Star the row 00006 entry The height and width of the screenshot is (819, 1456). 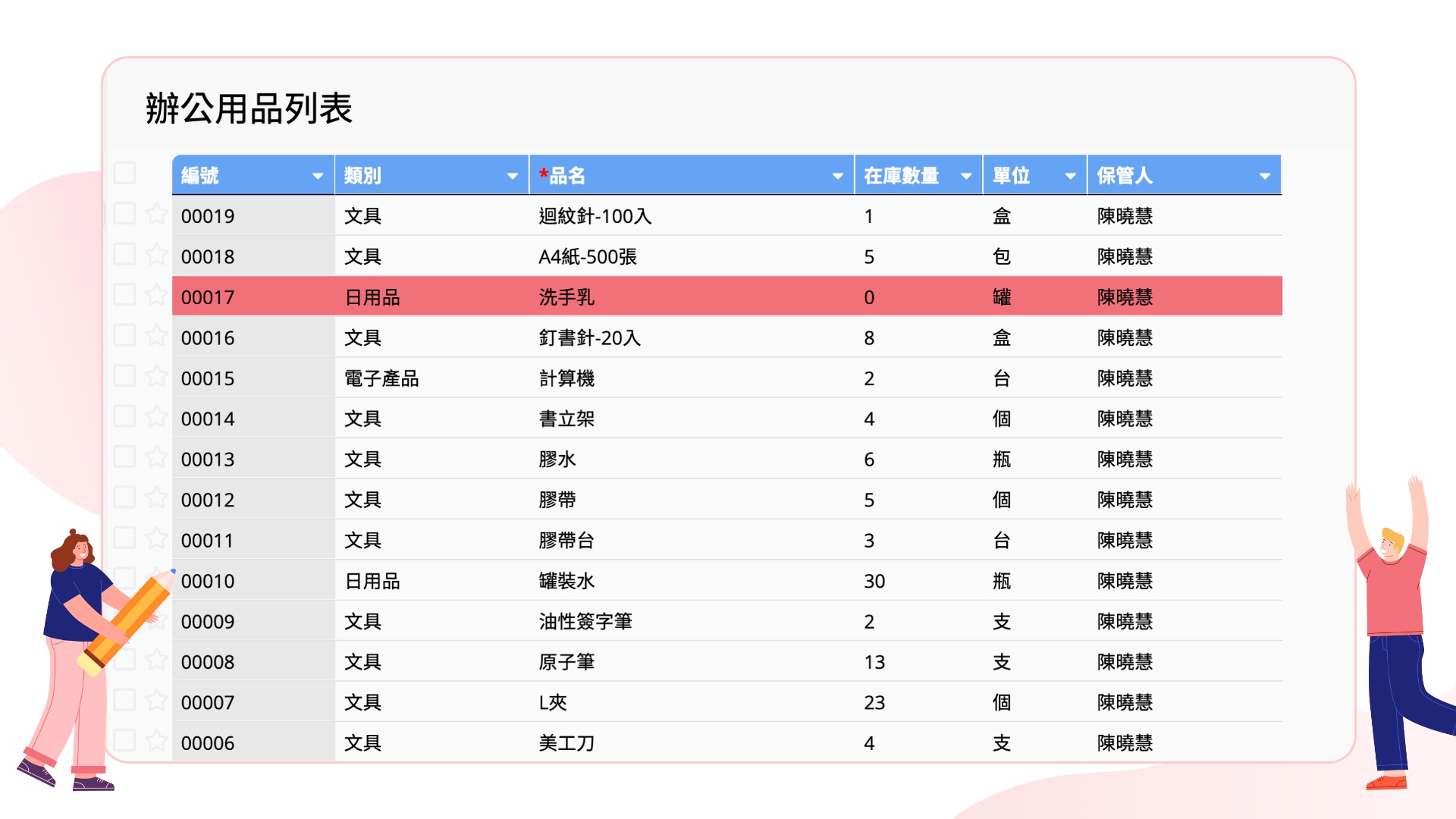[156, 741]
